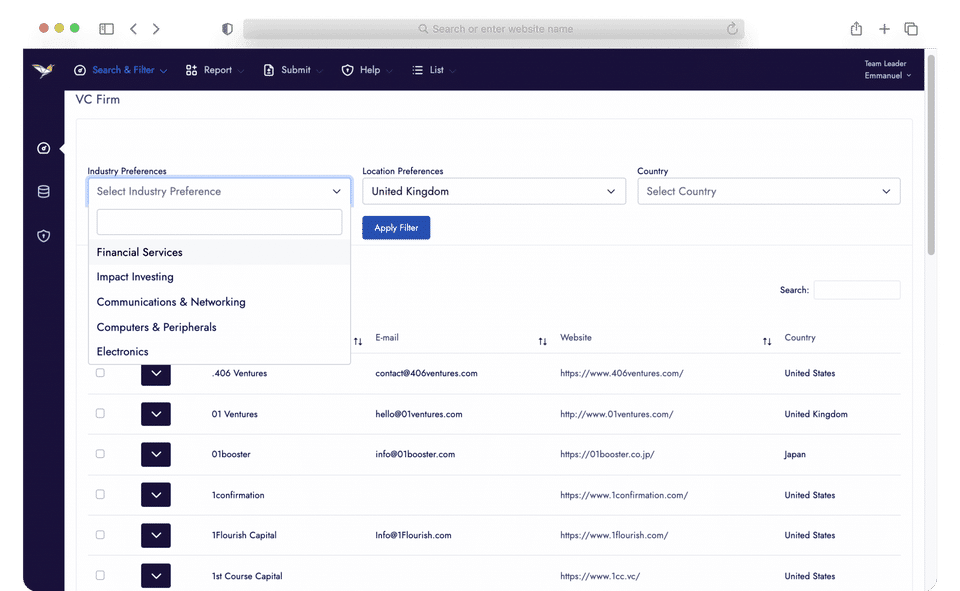The image size is (960, 591).
Task: Click the industry dropdown search field
Action: [219, 222]
